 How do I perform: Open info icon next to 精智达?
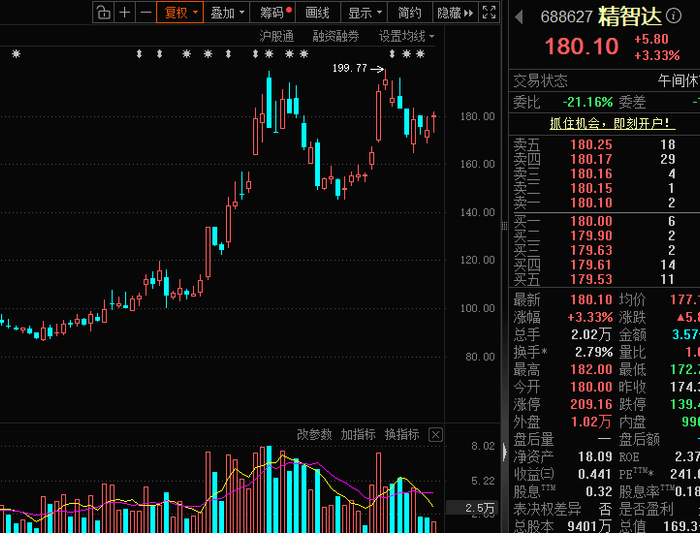click(674, 16)
